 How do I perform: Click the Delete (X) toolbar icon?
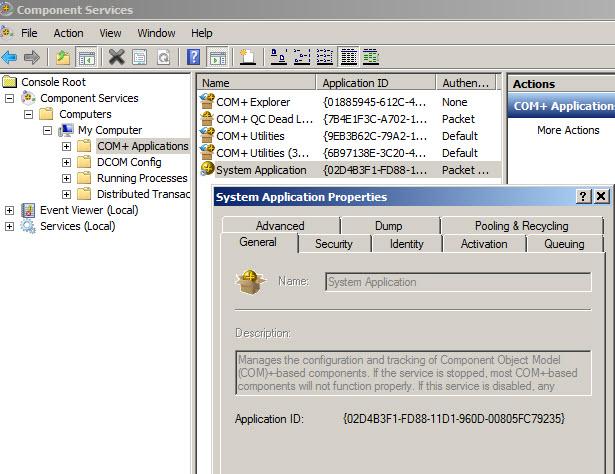coord(116,58)
